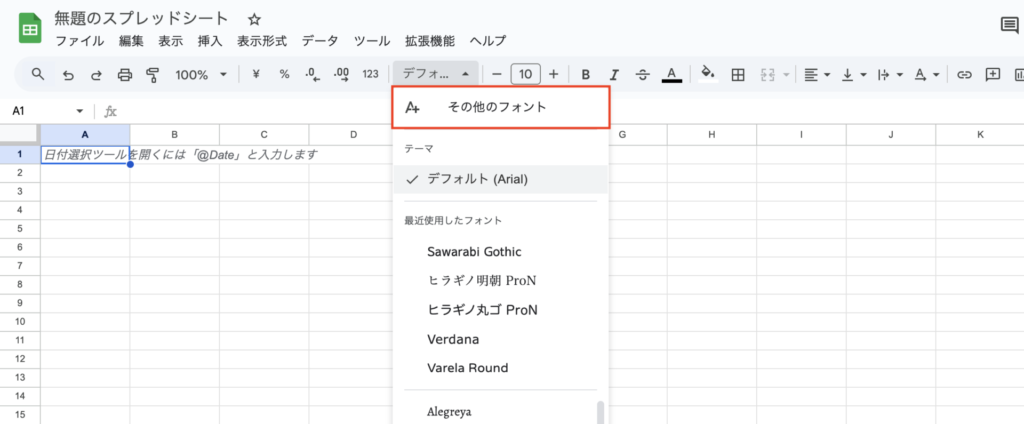The width and height of the screenshot is (1024, 424).
Task: Click the print icon in toolbar
Action: coord(125,74)
